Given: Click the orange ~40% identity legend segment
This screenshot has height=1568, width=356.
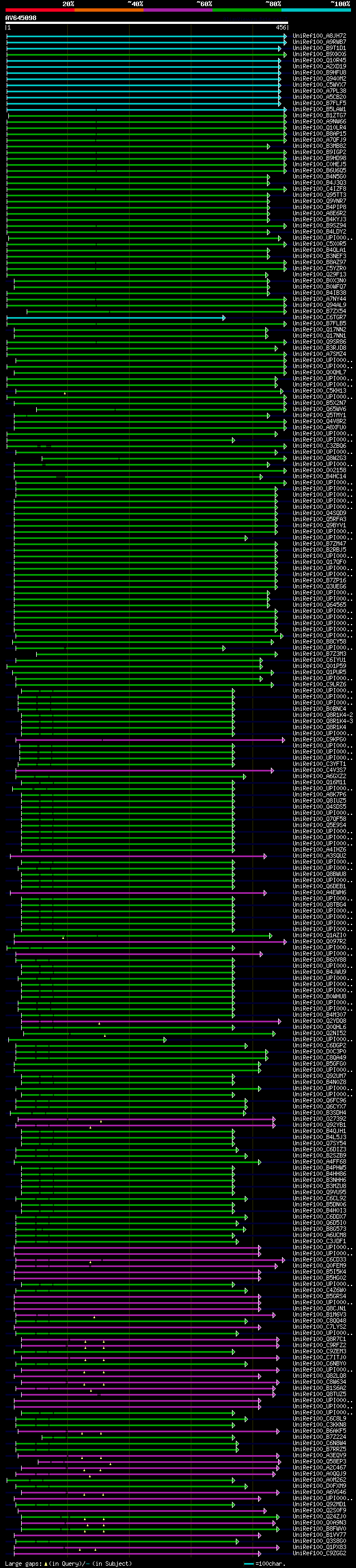Looking at the screenshot, I should tap(109, 10).
